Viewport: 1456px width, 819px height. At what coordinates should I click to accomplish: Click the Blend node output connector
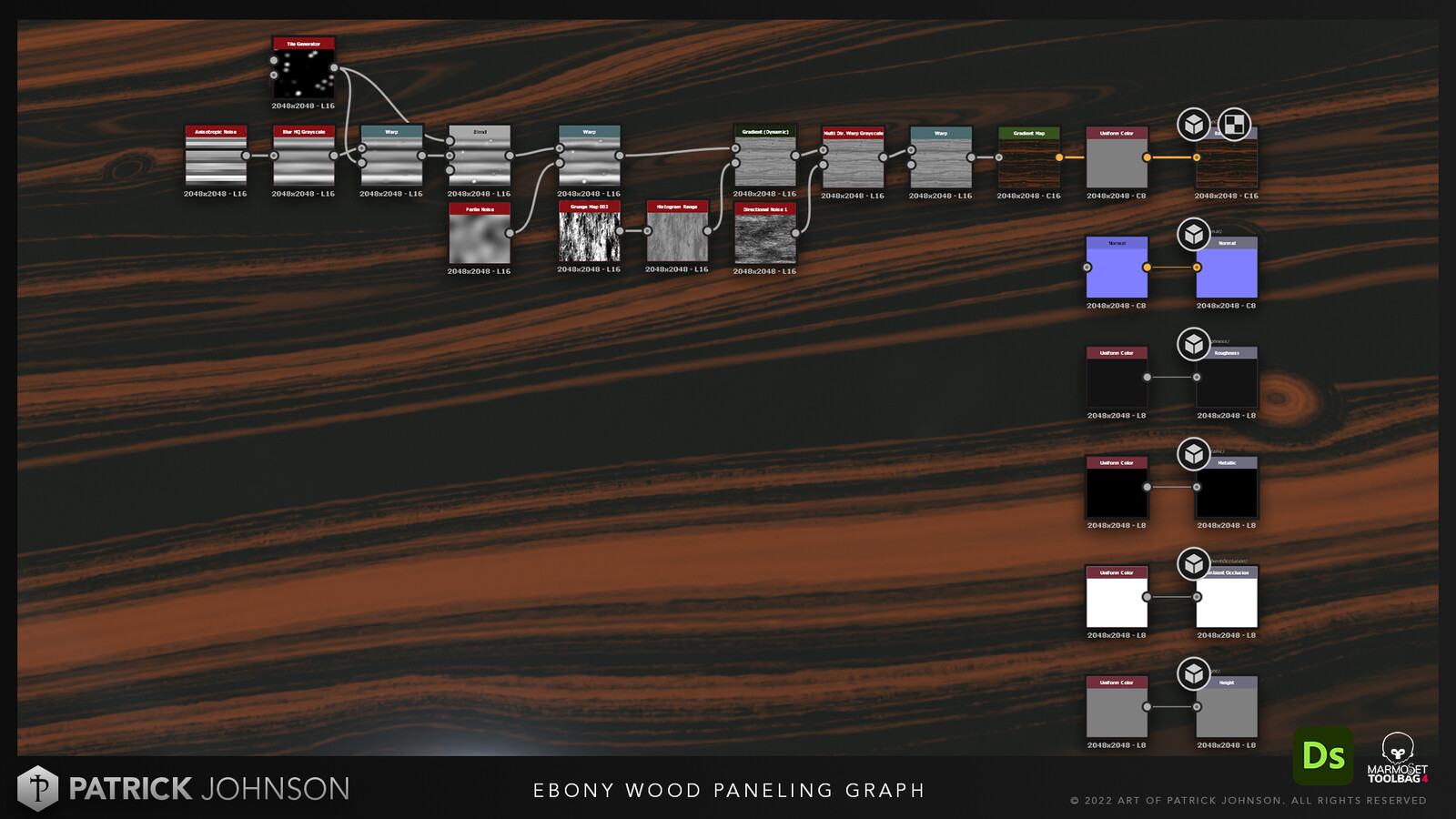coord(510,156)
